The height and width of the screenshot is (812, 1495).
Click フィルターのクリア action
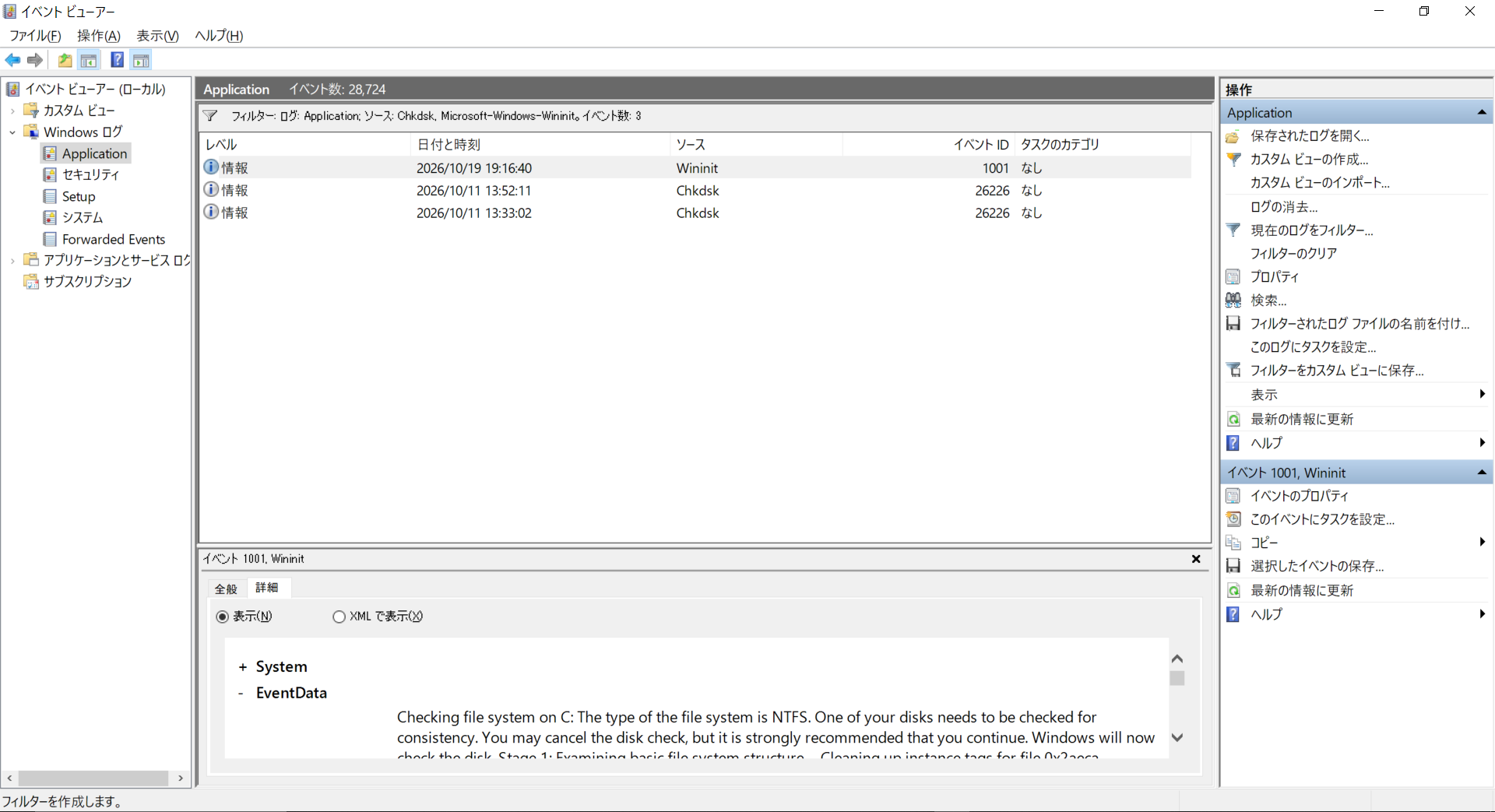[1293, 254]
